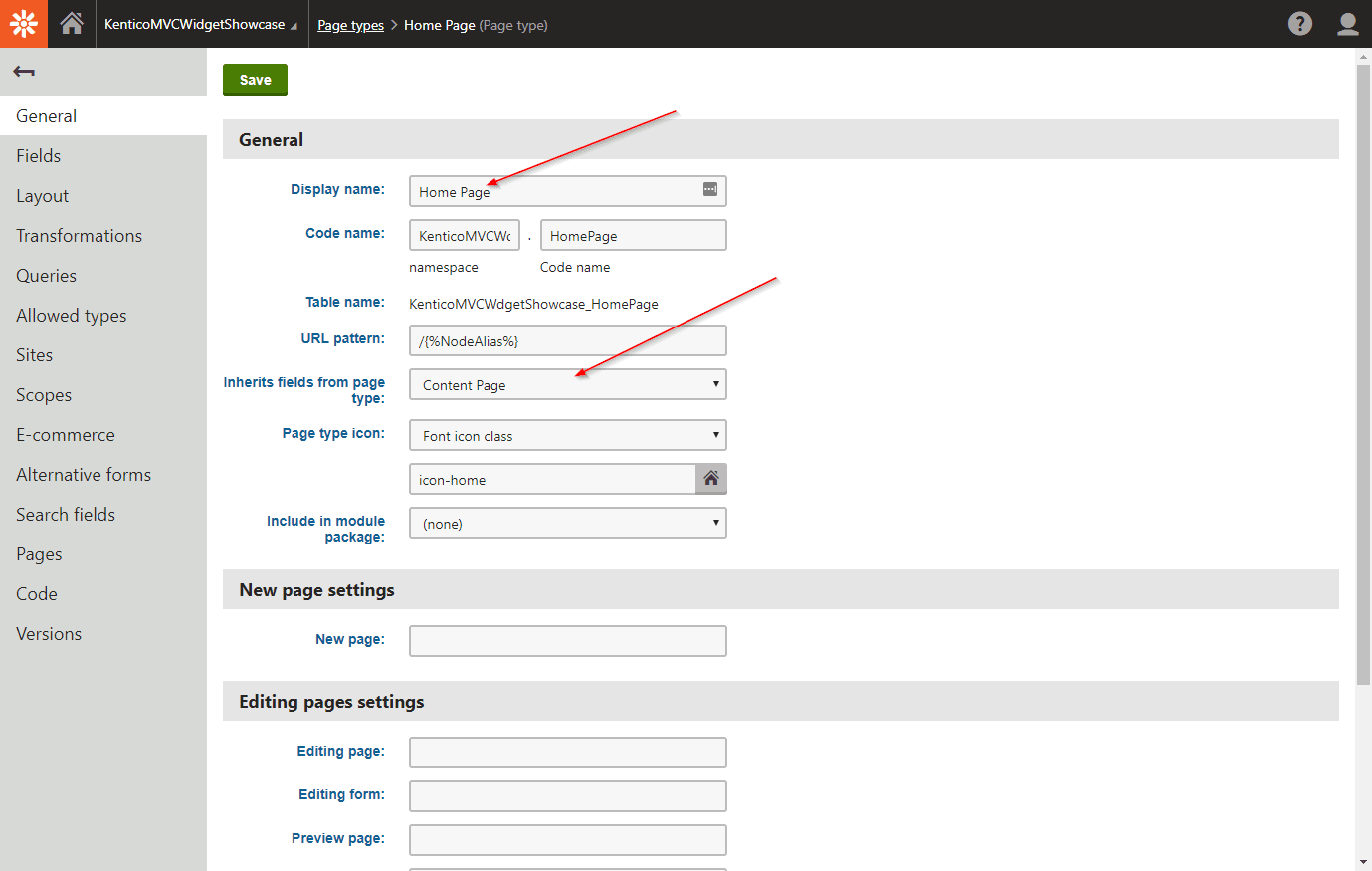Open the Layout tab
Viewport: 1372px width, 871px height.
tap(103, 195)
